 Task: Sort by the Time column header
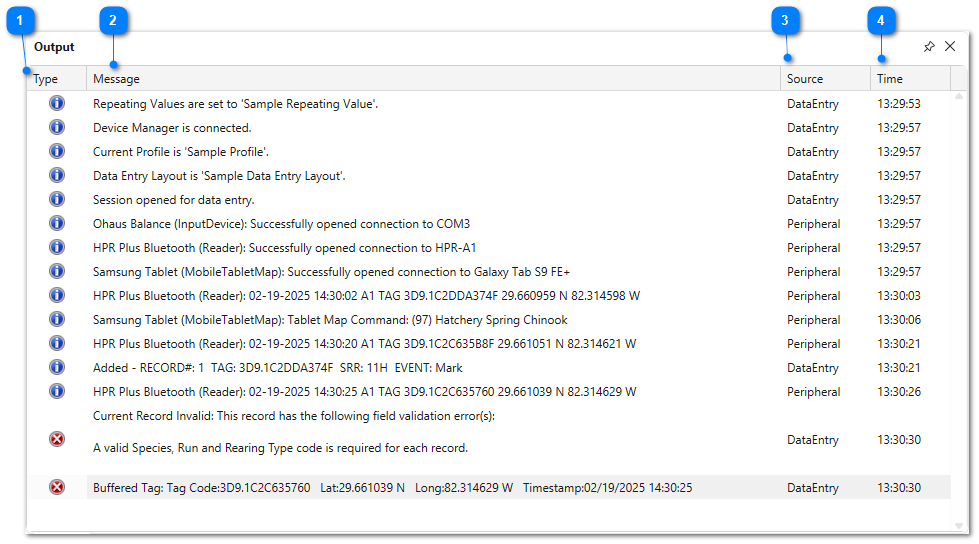point(910,79)
